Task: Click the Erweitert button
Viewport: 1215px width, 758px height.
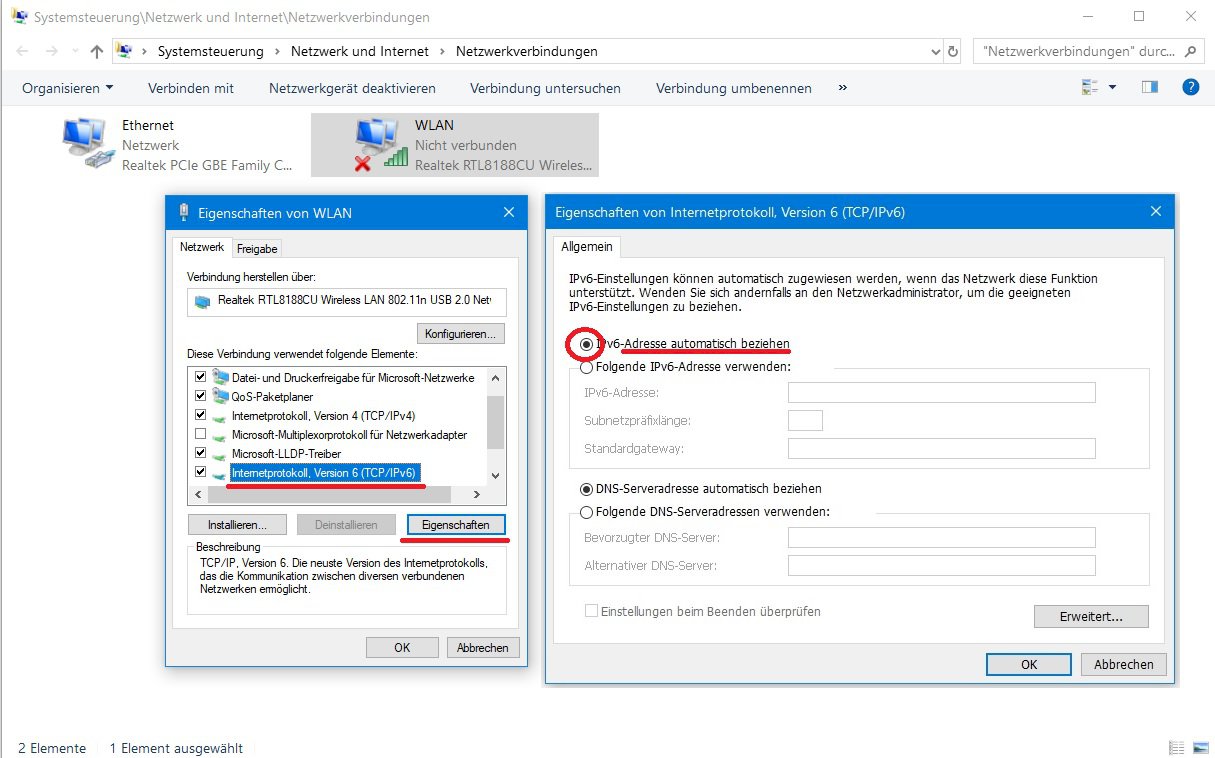Action: 1091,616
